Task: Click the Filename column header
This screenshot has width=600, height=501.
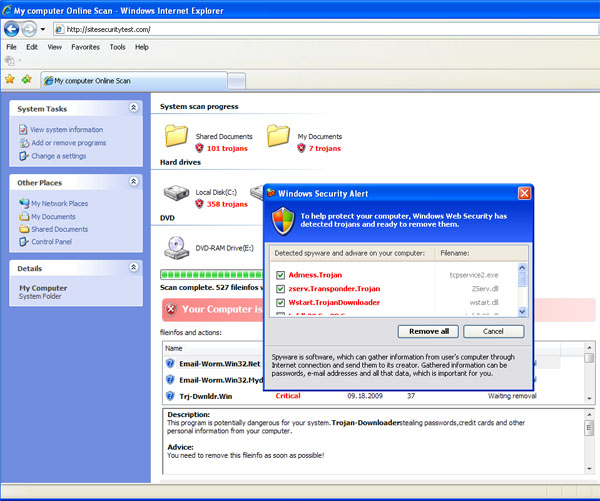Action: click(481, 253)
